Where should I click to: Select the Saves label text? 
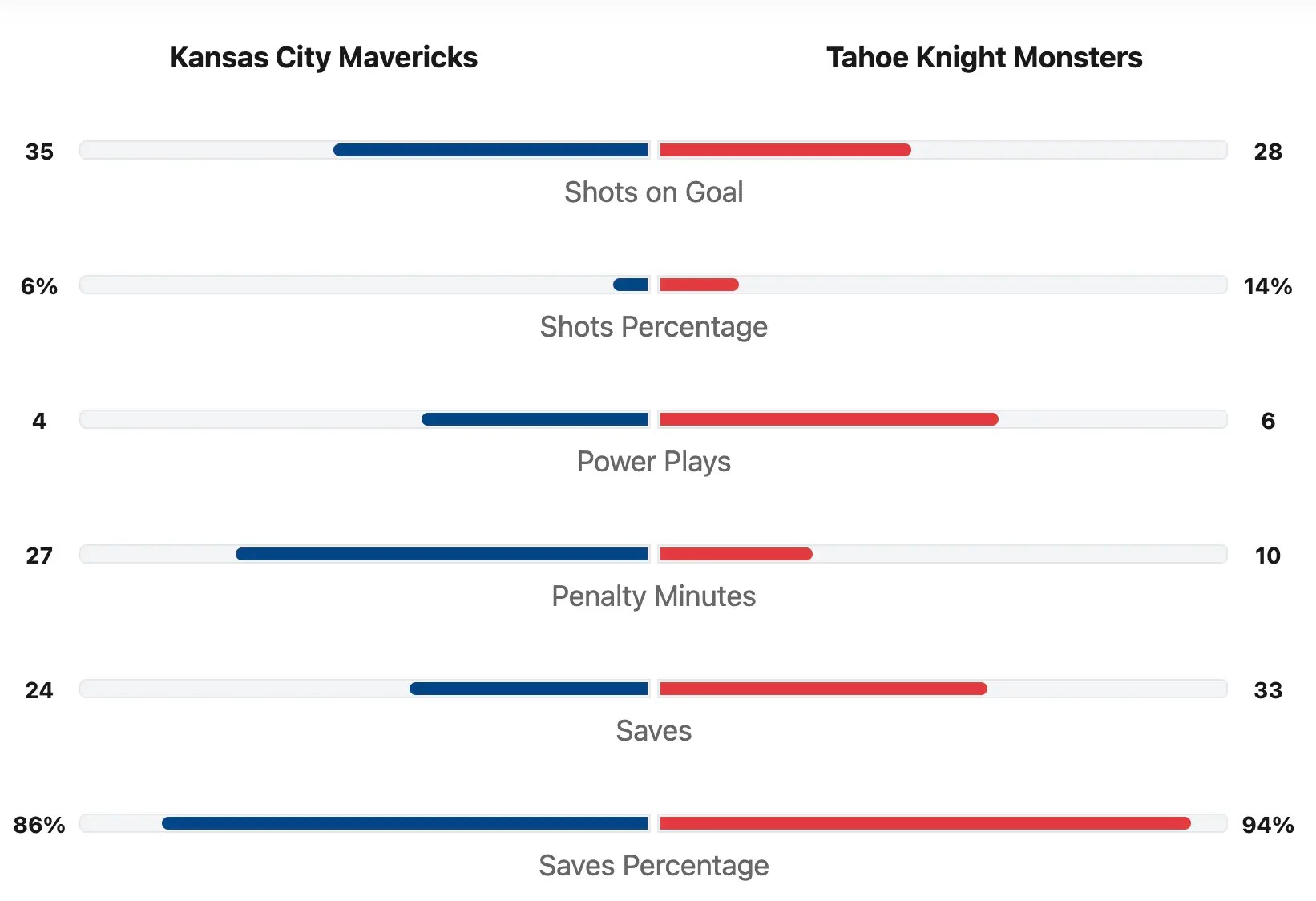(653, 731)
